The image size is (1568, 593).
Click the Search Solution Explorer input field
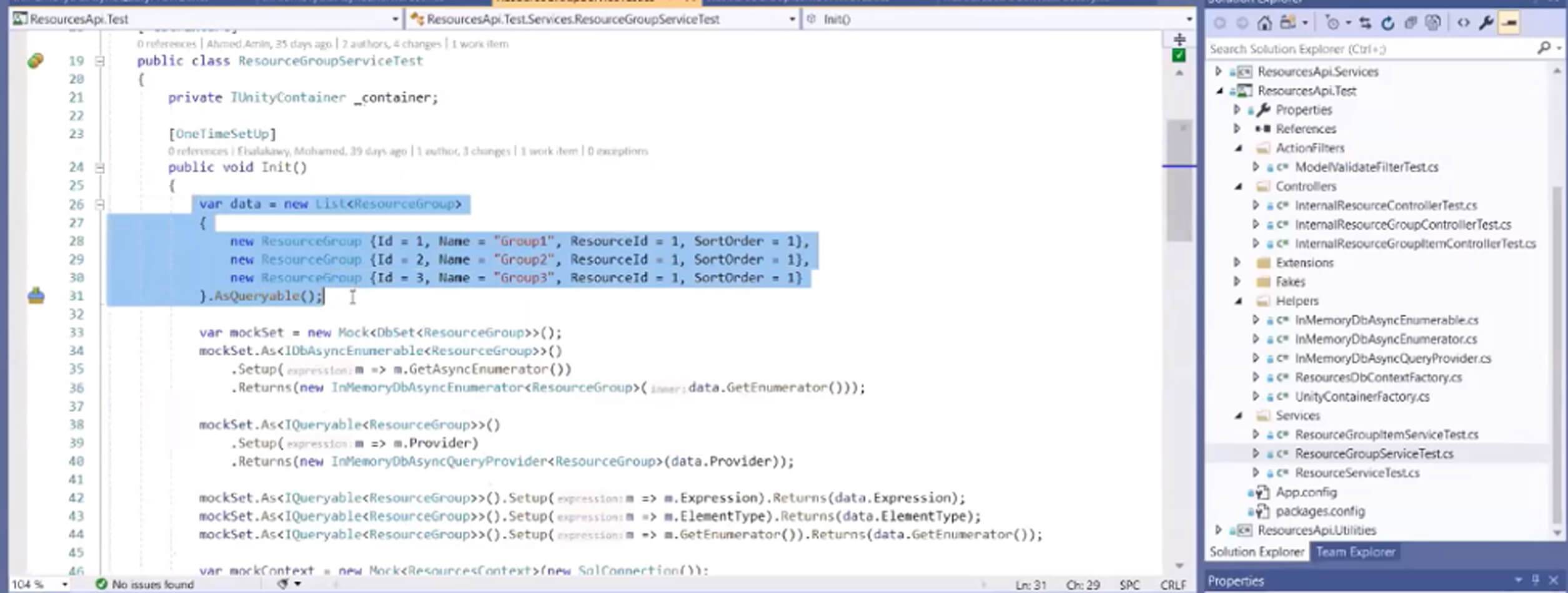[x=1343, y=49]
